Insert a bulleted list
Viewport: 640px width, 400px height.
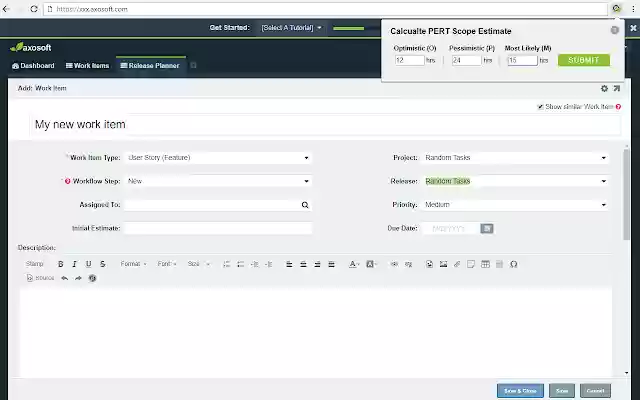coord(240,264)
